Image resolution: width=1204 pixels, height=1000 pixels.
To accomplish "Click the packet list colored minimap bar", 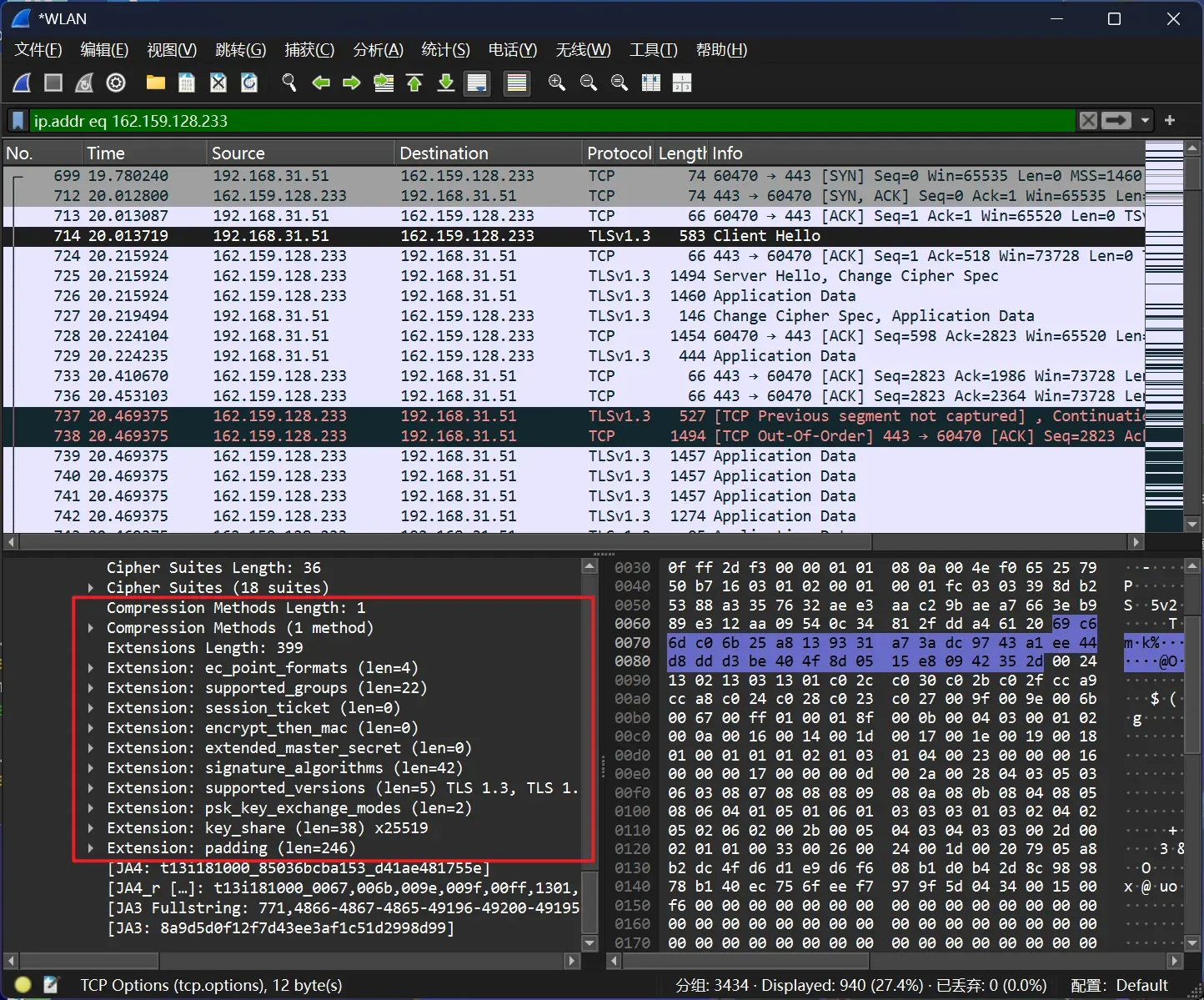I will (x=1164, y=334).
